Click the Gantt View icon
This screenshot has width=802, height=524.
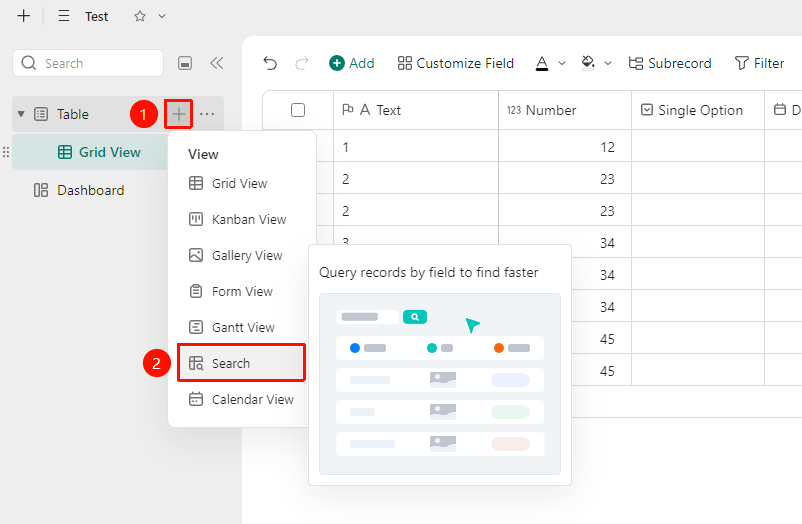tap(196, 327)
